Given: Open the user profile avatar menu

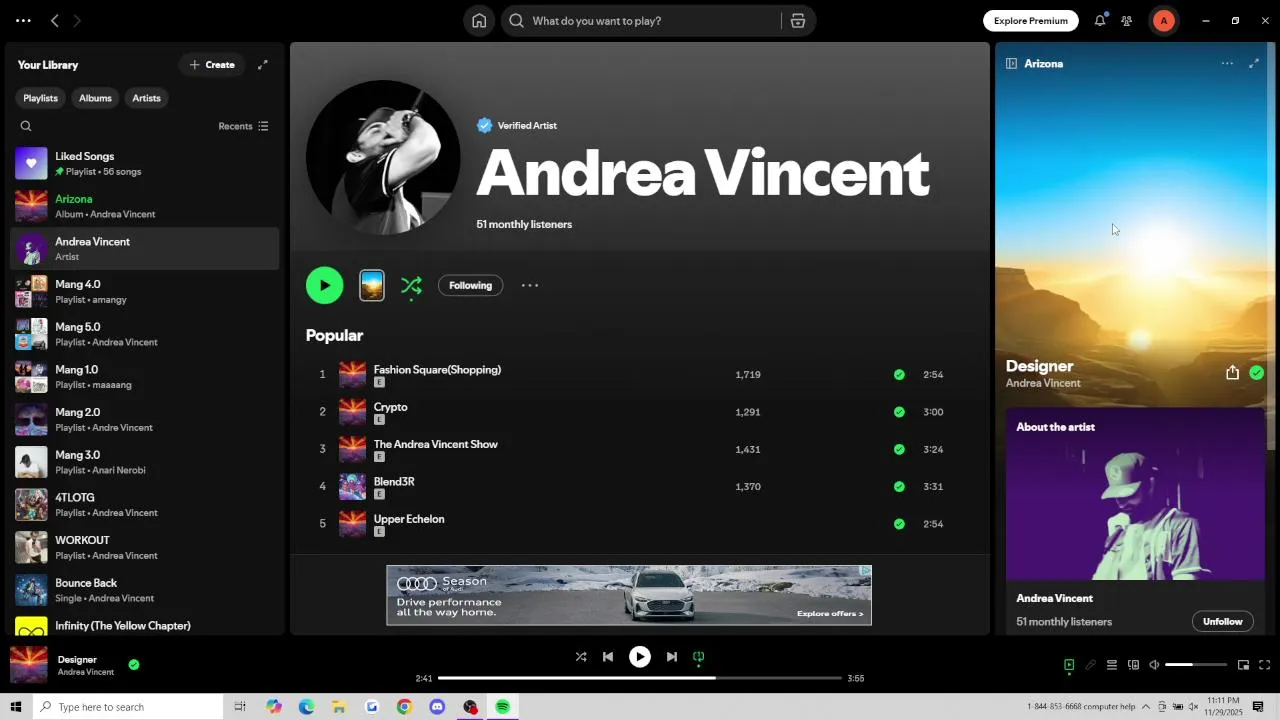Looking at the screenshot, I should pyautogui.click(x=1163, y=21).
